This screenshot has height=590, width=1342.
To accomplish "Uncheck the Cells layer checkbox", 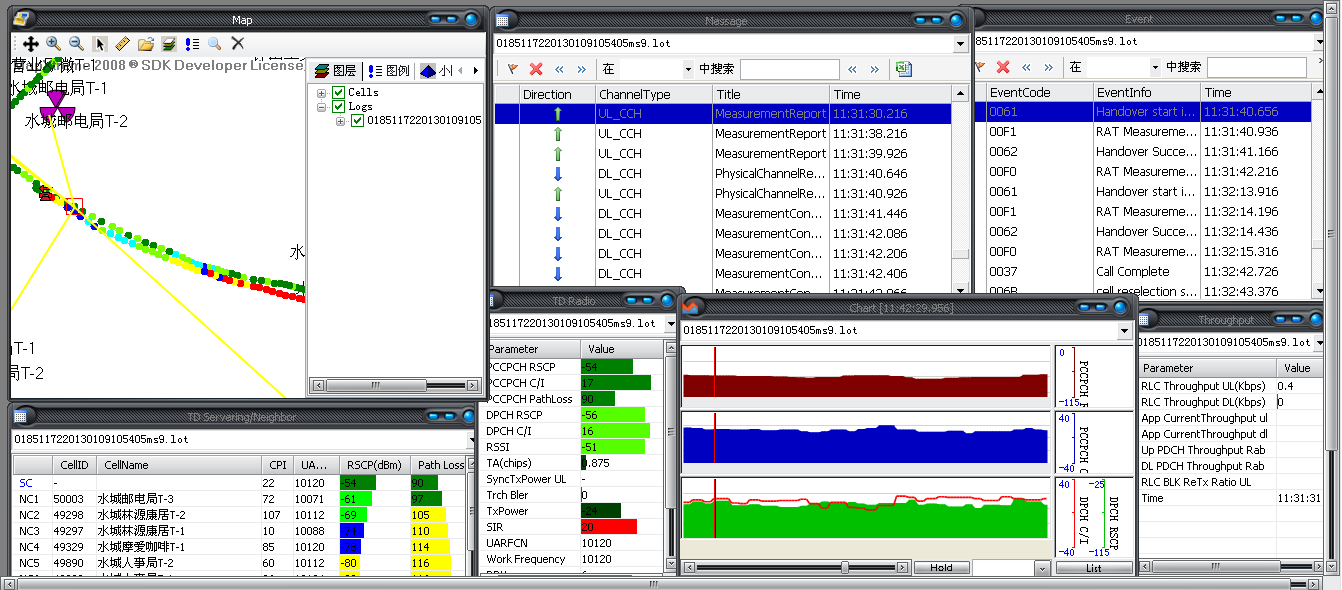I will [338, 93].
